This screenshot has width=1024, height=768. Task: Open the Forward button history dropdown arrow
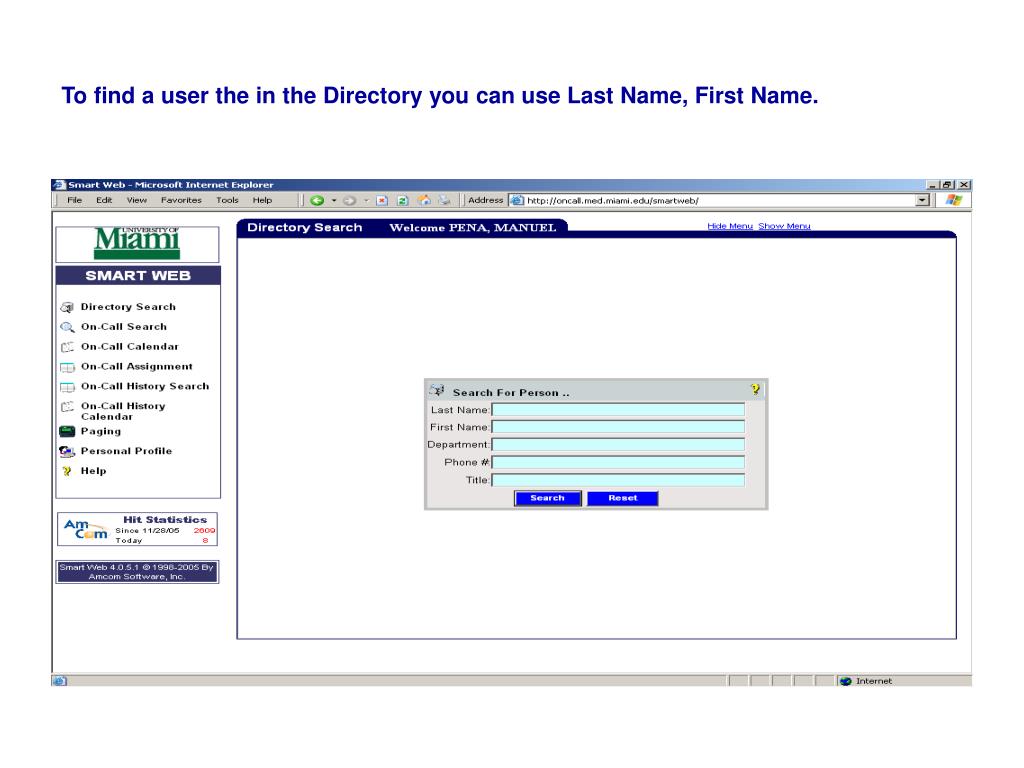coord(366,200)
